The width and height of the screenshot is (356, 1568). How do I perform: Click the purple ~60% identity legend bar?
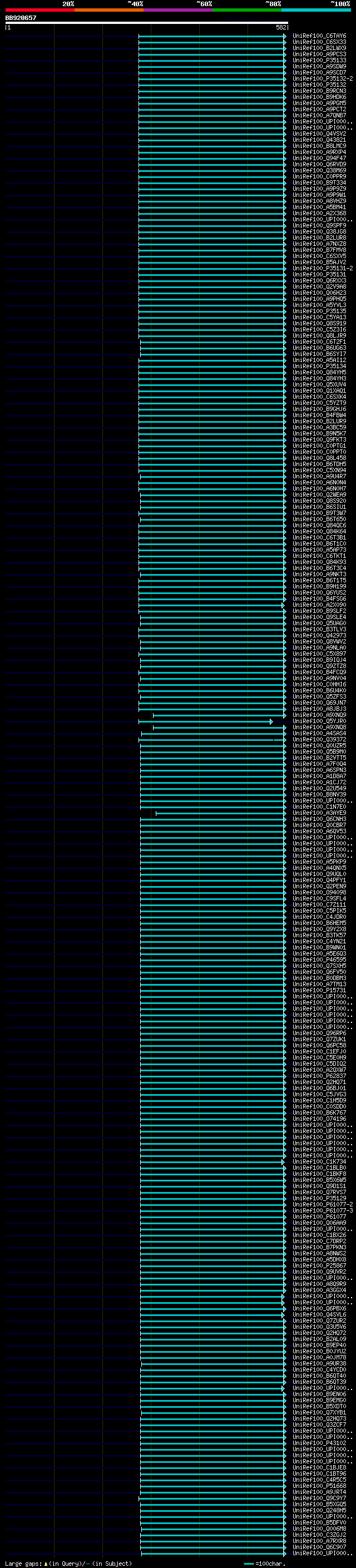177,10
